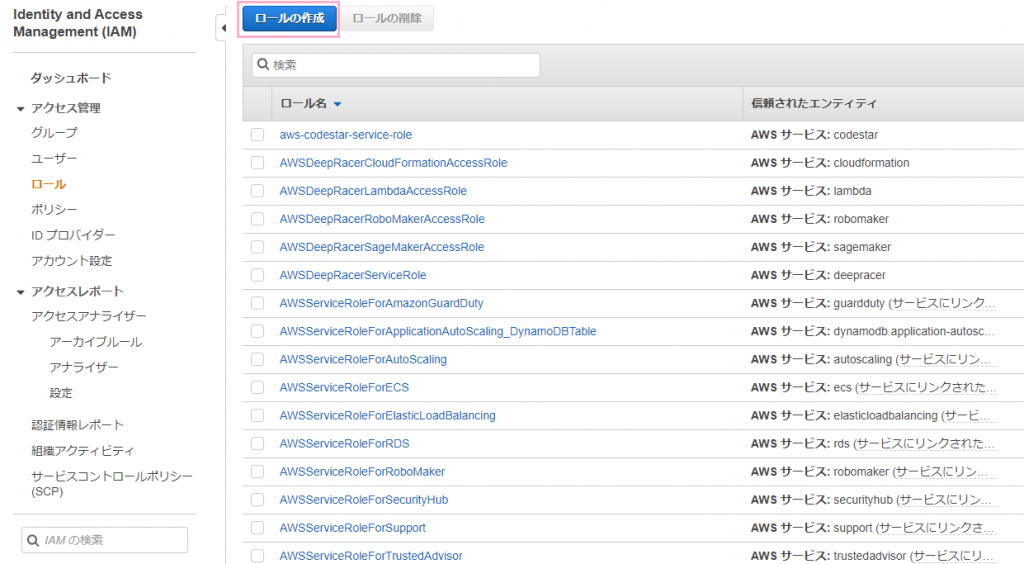Open AWSServiceRoleForAmazonGuardDuty link
Viewport: 1024px width, 564px height.
click(x=381, y=303)
